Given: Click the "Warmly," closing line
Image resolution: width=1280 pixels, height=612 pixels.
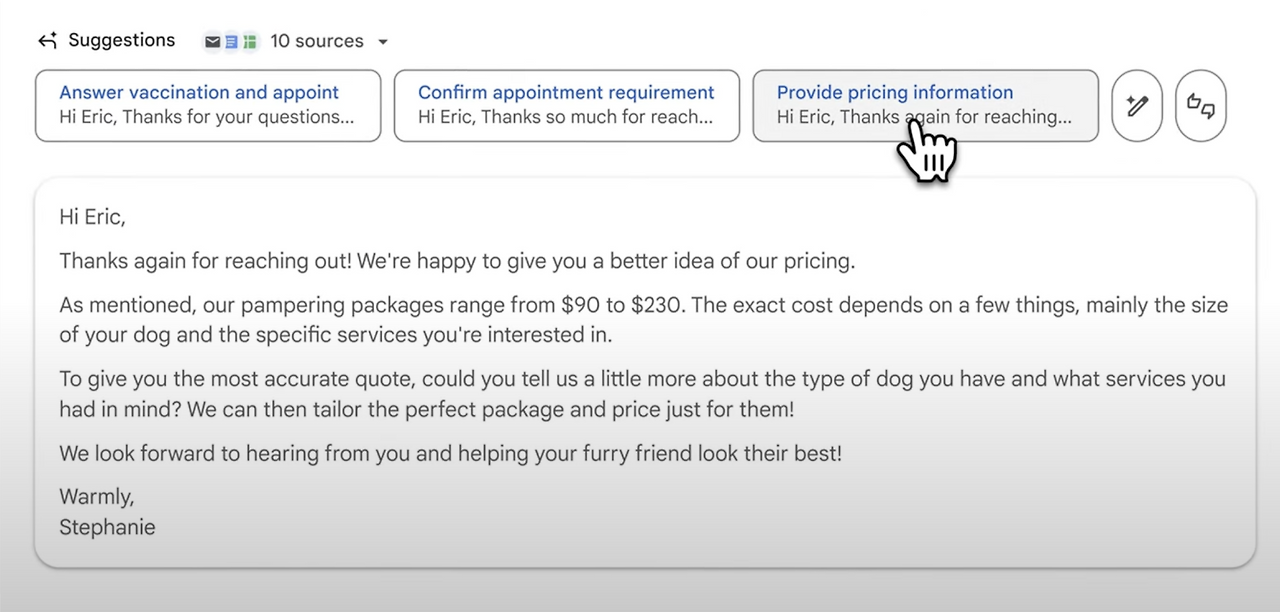Looking at the screenshot, I should 97,497.
